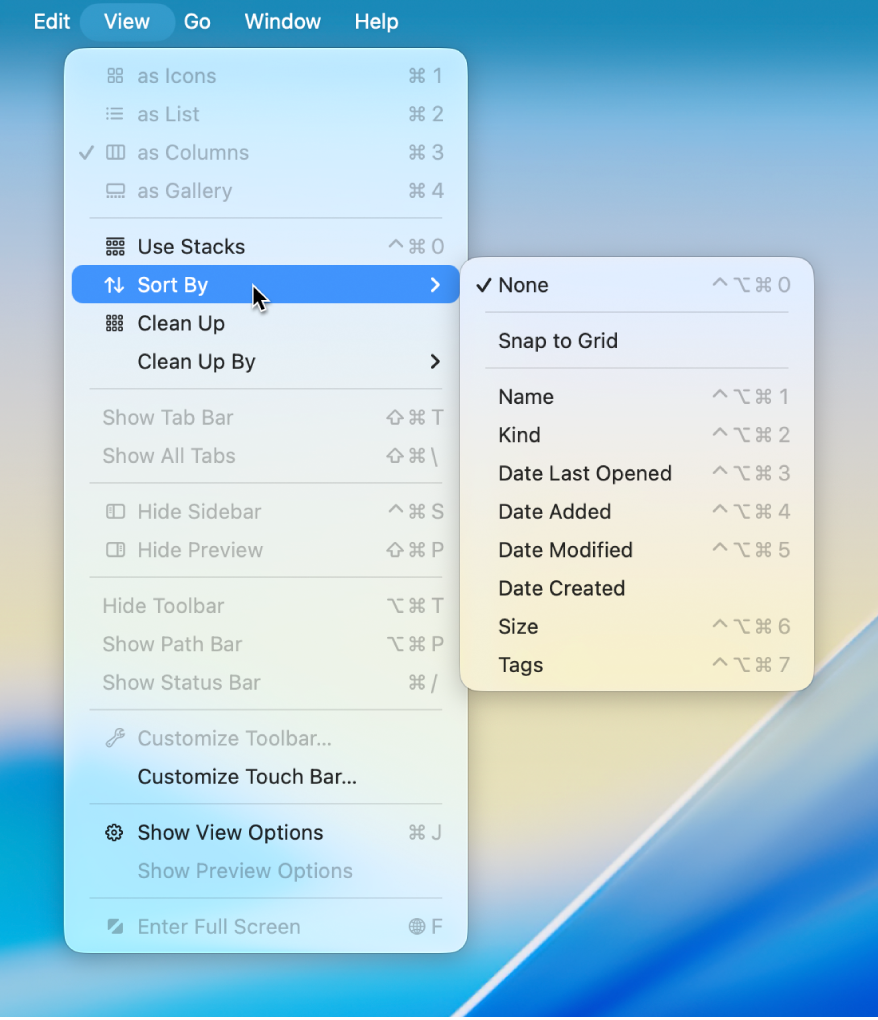Viewport: 878px width, 1020px height.
Task: Sort by Tags in the submenu
Action: (637, 665)
